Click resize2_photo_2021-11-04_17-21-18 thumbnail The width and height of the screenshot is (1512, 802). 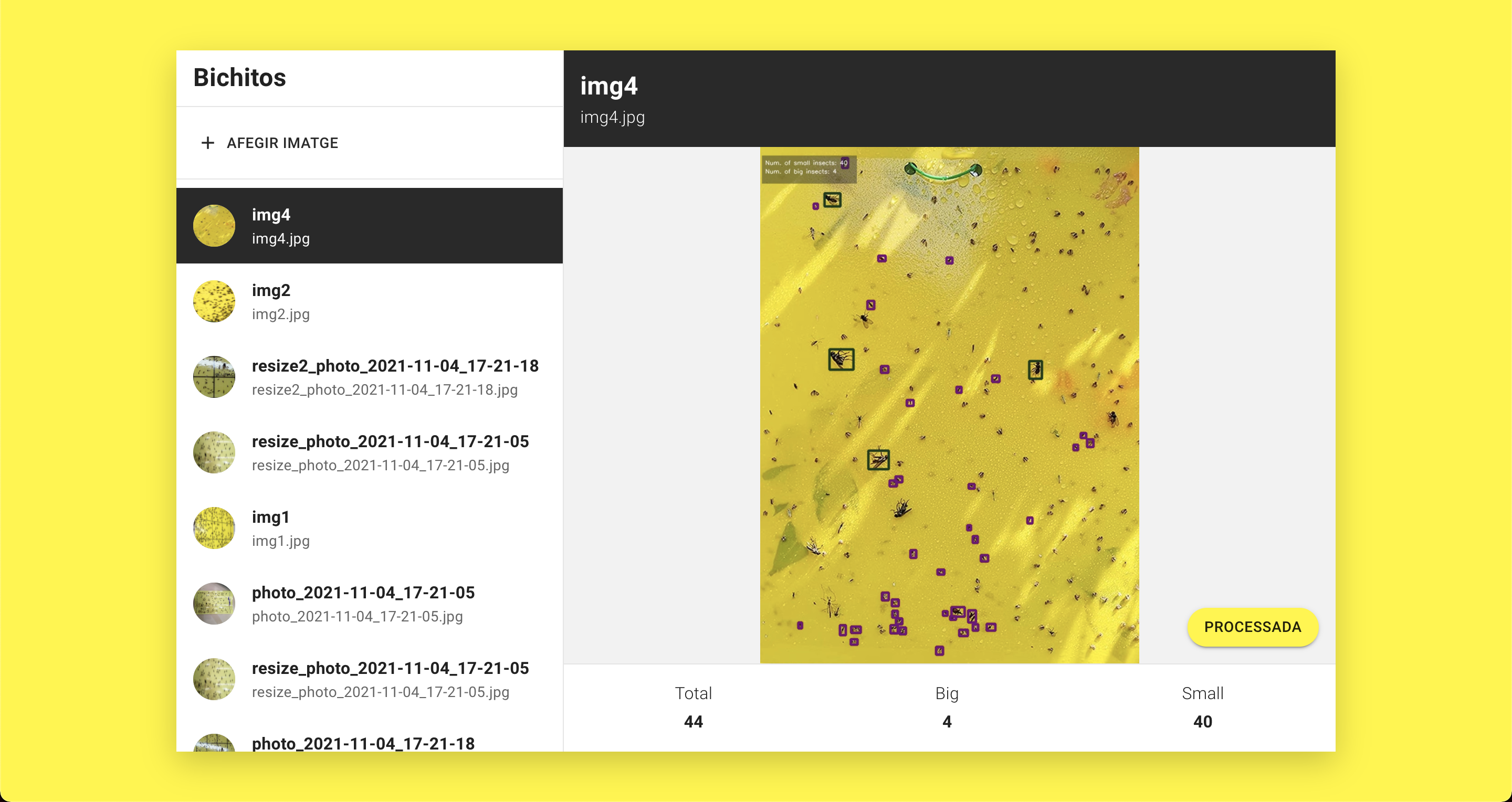pos(214,377)
